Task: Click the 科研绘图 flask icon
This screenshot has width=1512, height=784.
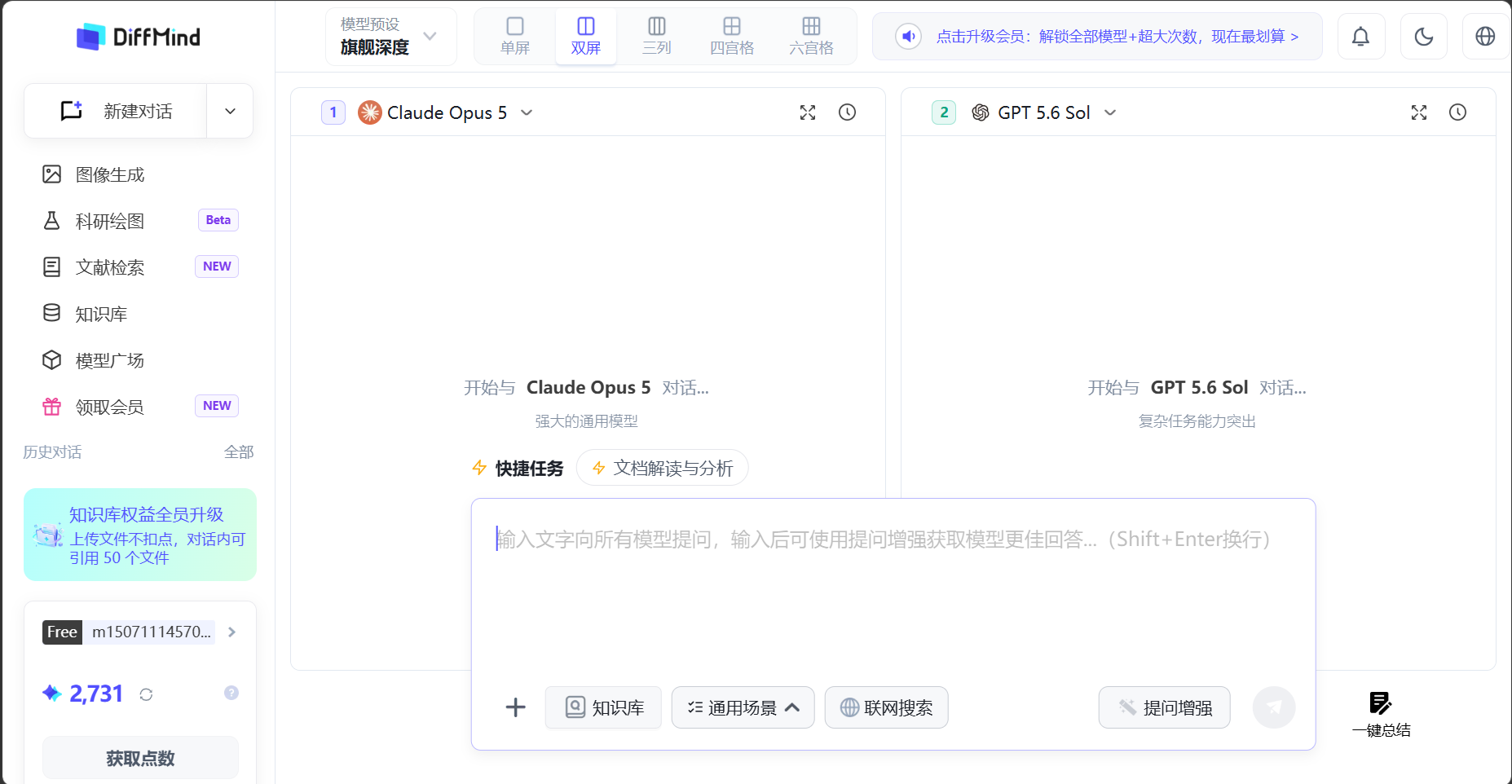Action: 52,221
